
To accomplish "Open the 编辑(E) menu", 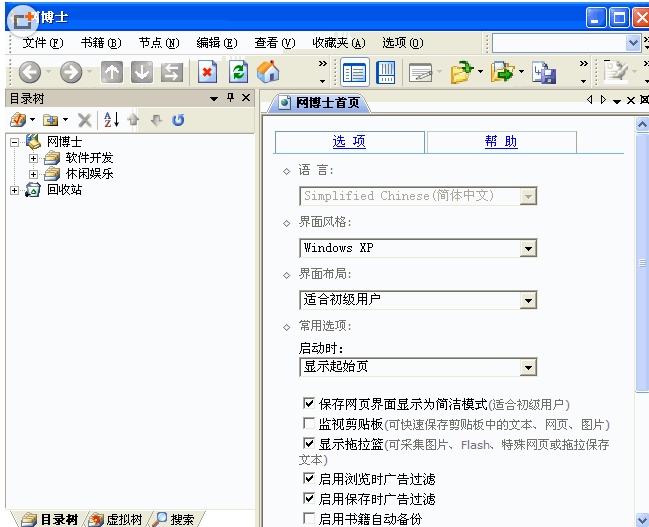I will point(217,43).
